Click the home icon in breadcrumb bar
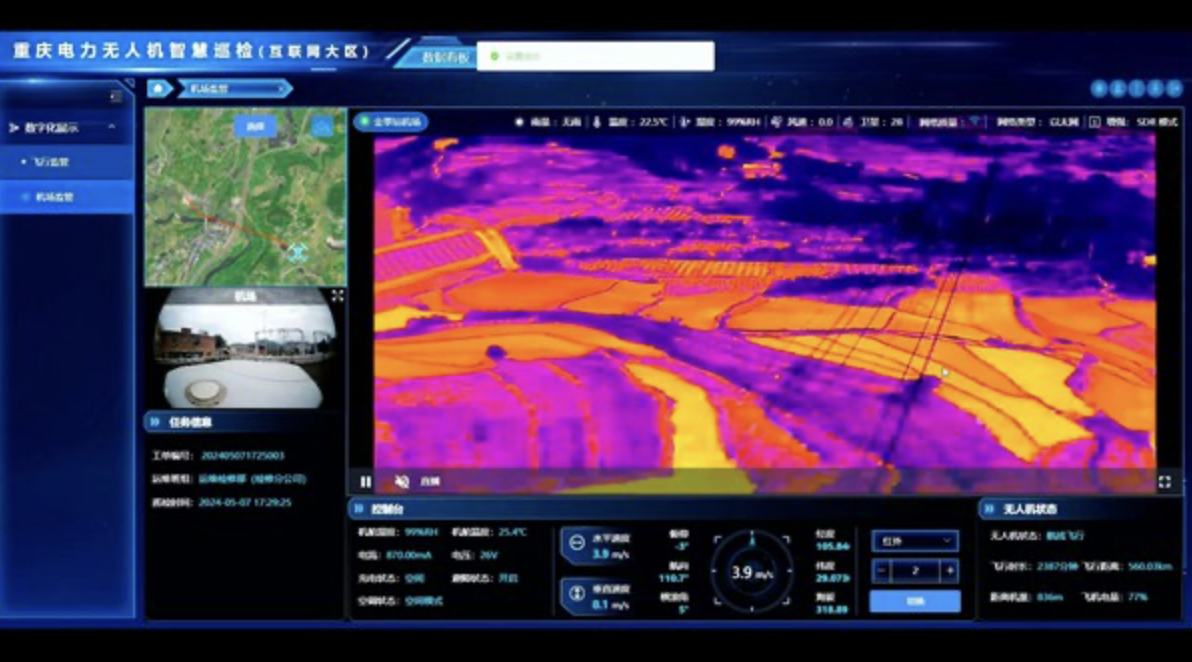1192x662 pixels. coord(159,88)
